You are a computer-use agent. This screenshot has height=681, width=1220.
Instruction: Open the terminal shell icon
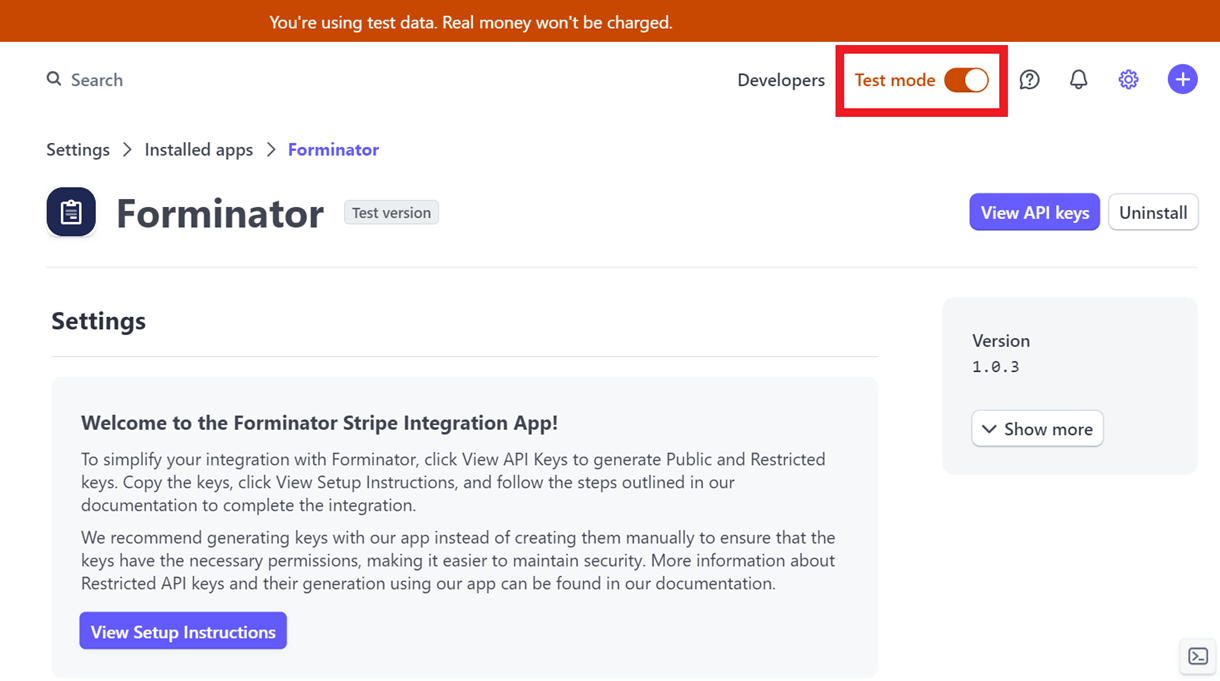click(1198, 657)
